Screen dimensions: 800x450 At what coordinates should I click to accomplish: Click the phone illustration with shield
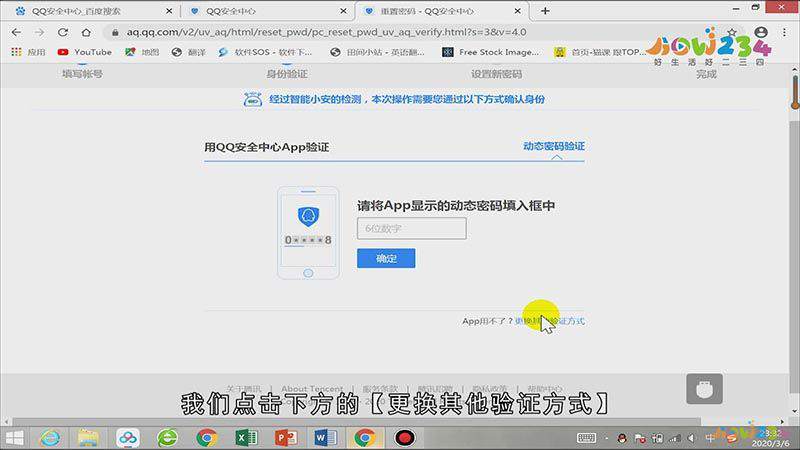pos(308,233)
